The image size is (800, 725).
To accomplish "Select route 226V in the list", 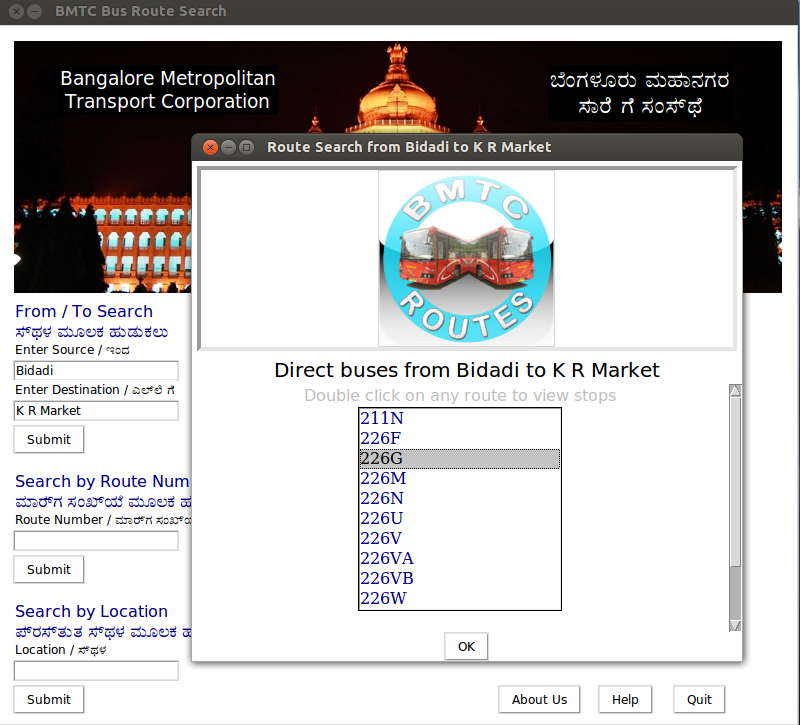I will (x=460, y=538).
